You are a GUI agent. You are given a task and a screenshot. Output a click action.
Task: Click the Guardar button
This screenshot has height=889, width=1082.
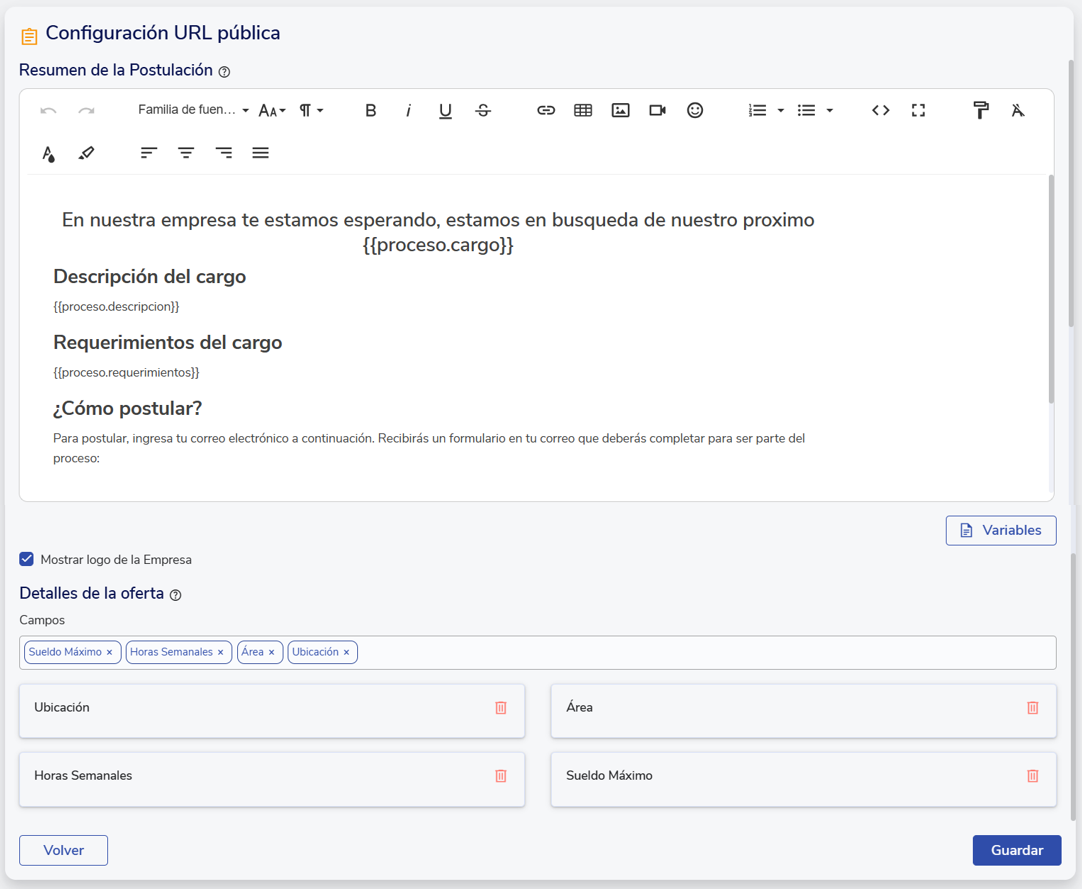coord(1016,850)
